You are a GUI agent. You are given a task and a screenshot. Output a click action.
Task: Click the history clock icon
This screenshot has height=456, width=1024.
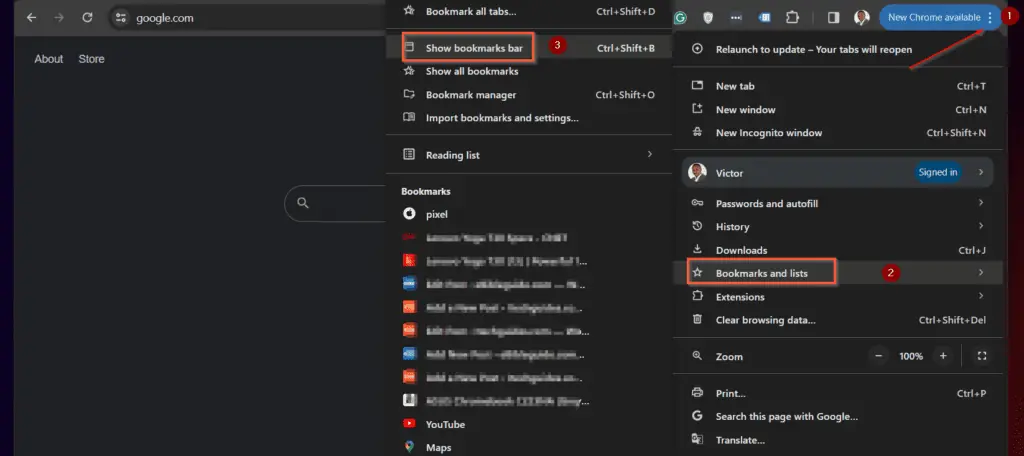[697, 226]
